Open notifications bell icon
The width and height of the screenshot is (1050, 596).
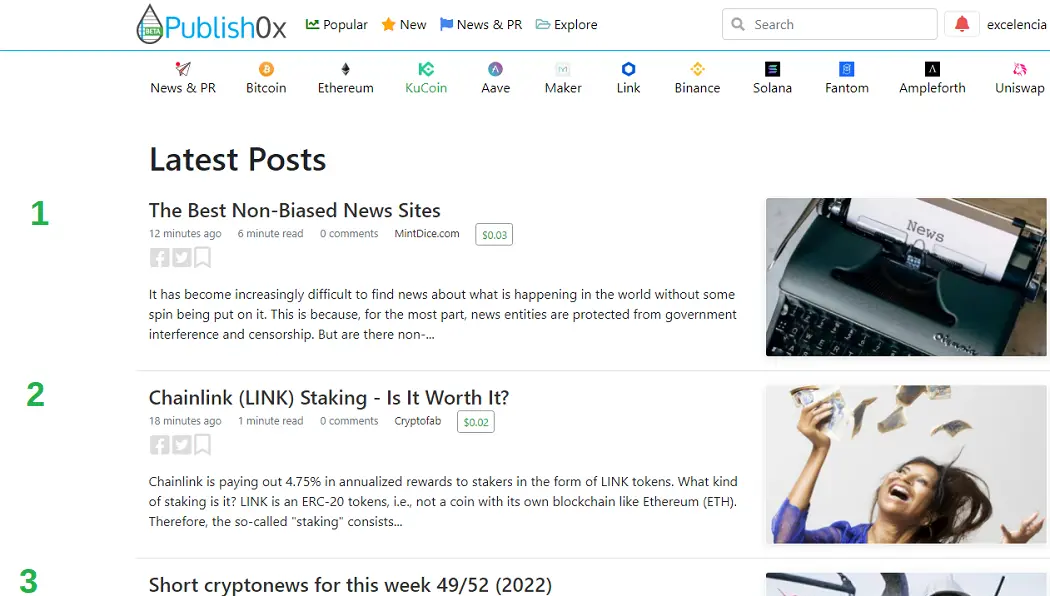(962, 24)
